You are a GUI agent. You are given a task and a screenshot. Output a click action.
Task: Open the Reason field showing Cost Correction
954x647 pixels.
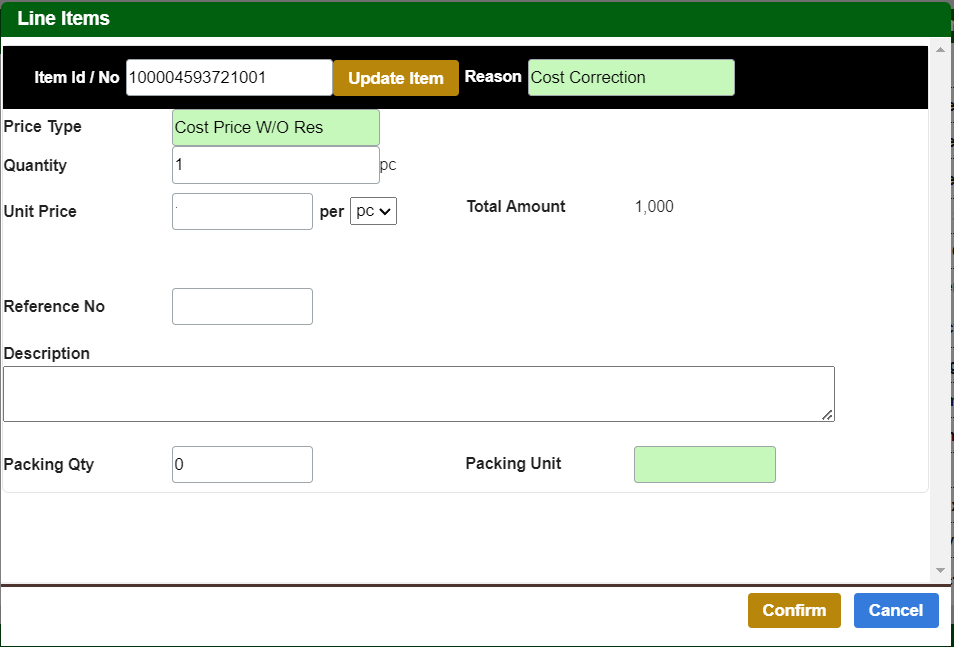pyautogui.click(x=631, y=78)
